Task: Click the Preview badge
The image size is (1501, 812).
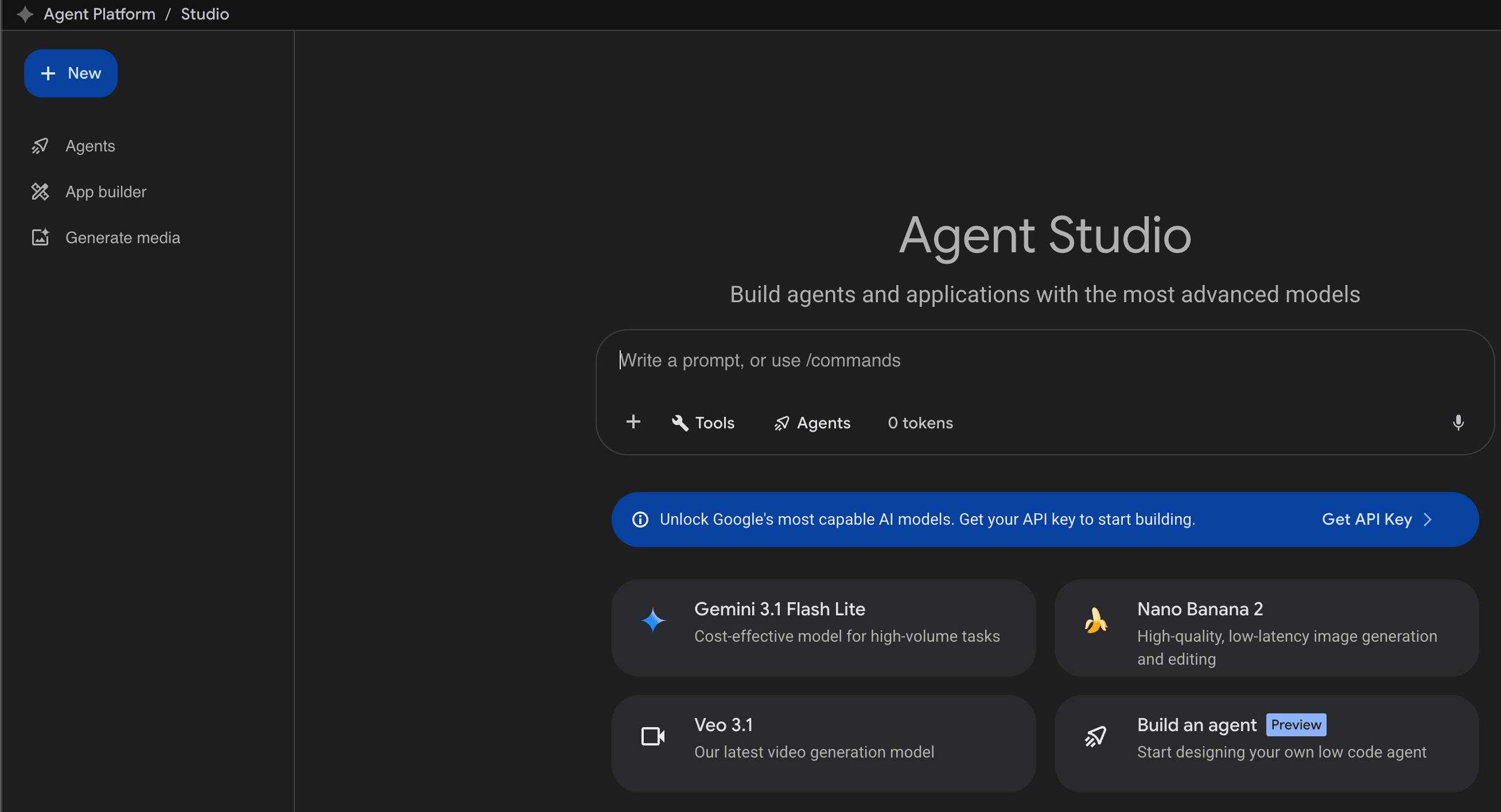Action: tap(1296, 725)
